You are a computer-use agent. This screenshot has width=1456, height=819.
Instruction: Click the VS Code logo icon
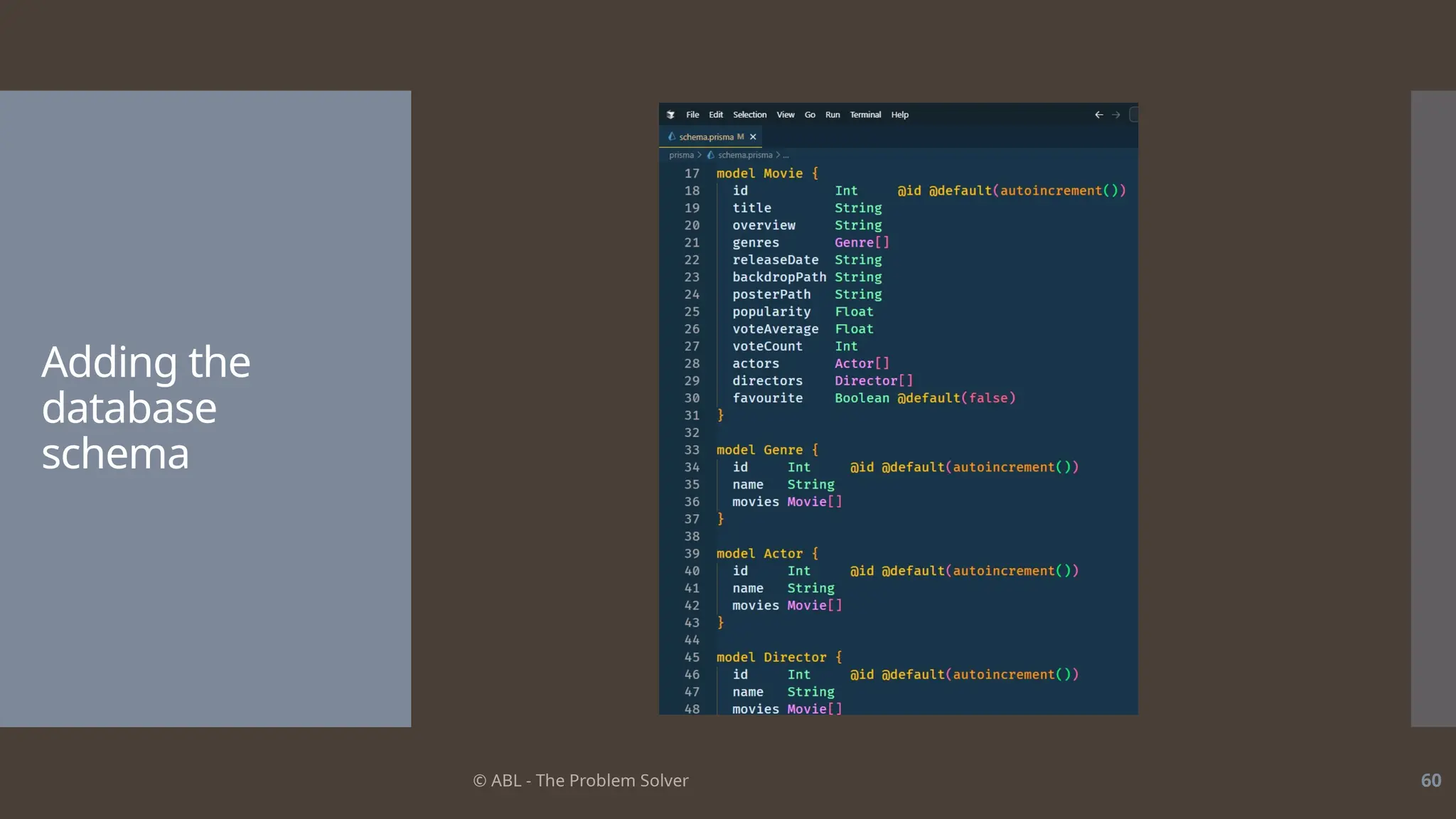click(x=670, y=114)
